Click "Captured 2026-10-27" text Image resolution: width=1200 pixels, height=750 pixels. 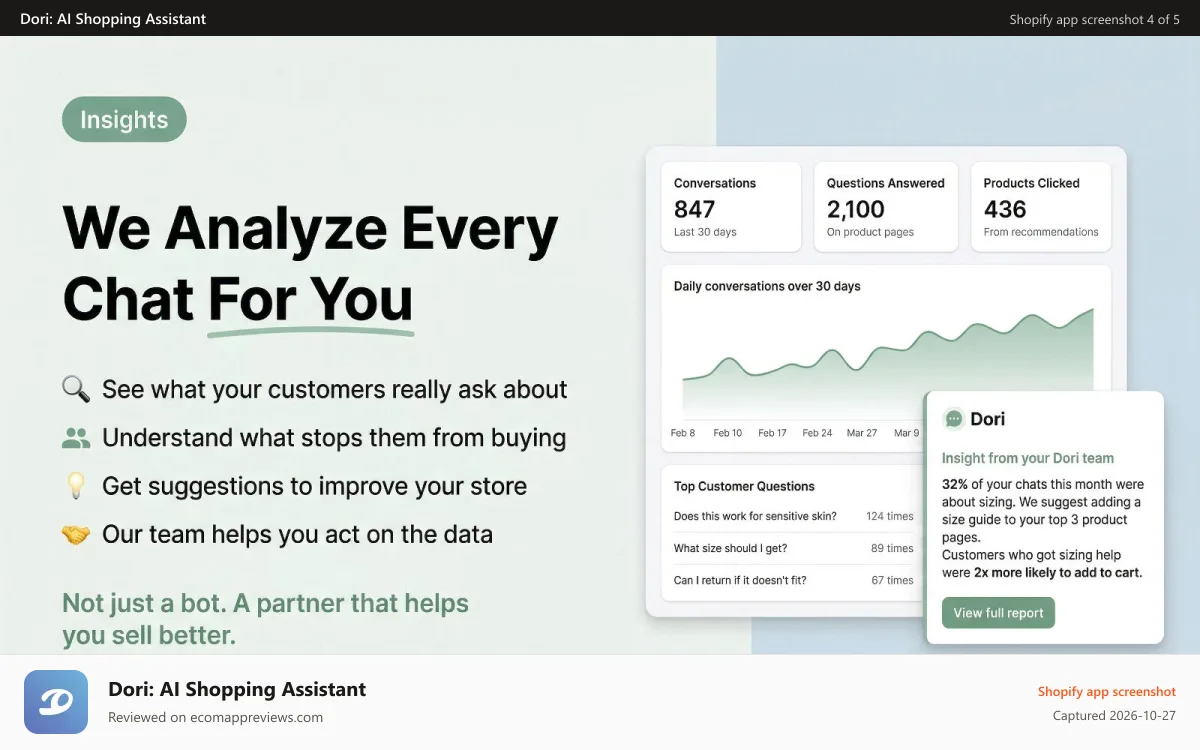[x=1114, y=716]
